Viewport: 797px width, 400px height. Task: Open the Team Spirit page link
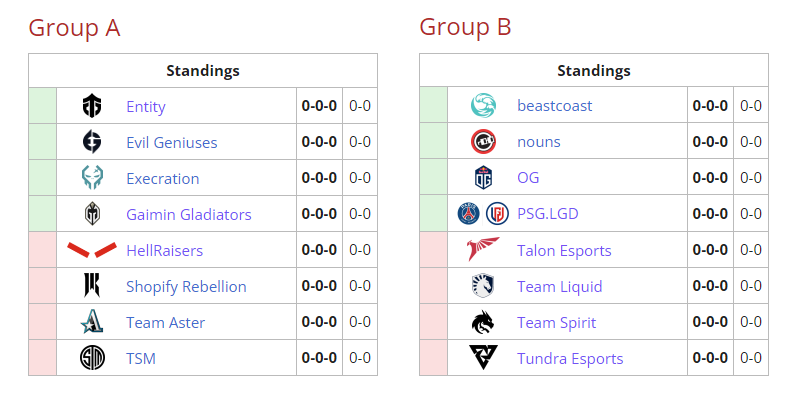click(556, 322)
